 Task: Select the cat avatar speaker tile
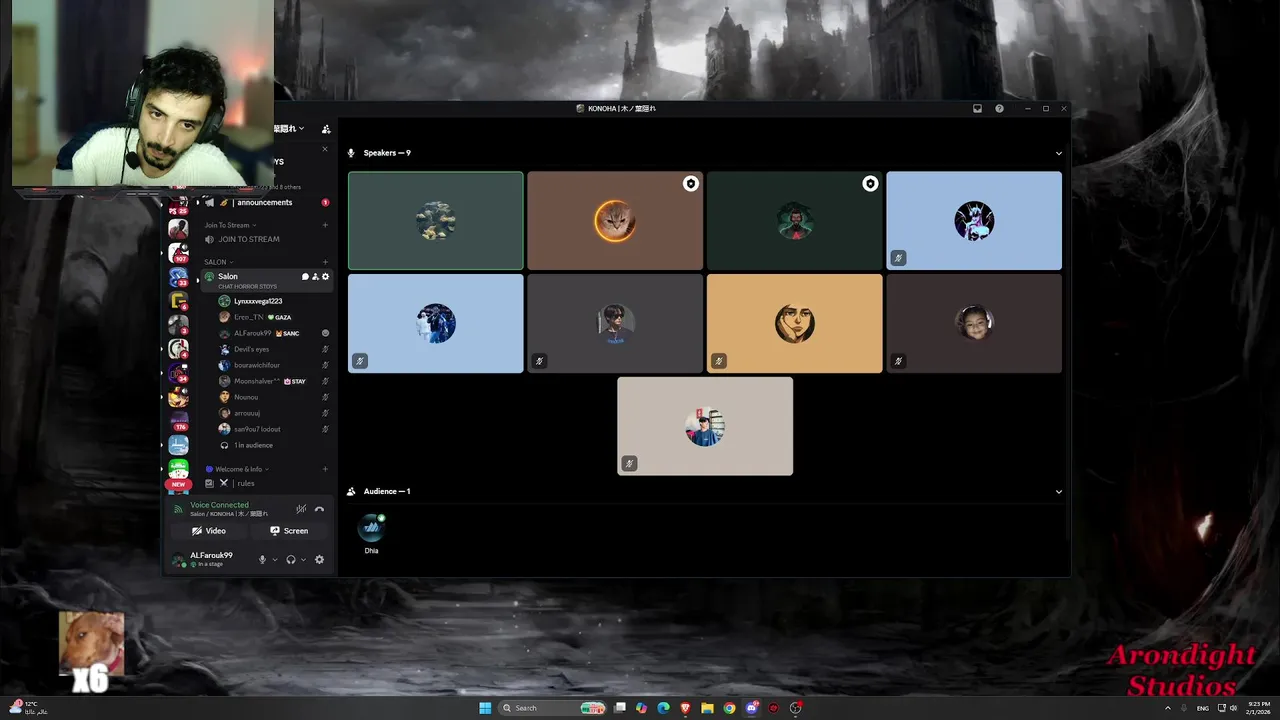tap(615, 221)
